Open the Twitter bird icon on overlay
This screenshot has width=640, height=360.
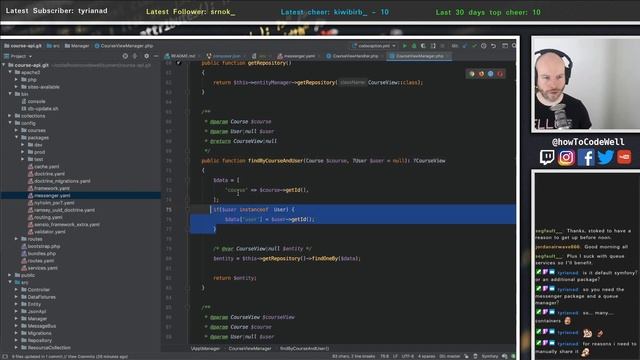605,157
